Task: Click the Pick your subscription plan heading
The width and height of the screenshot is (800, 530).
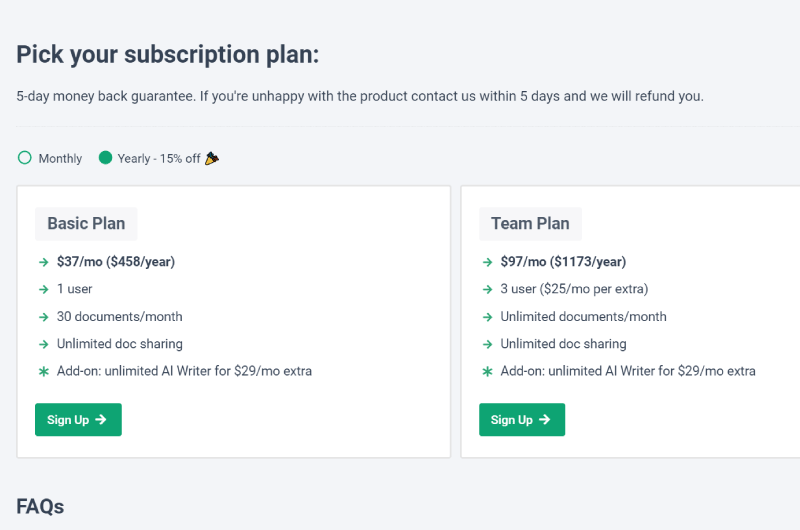Action: [168, 55]
